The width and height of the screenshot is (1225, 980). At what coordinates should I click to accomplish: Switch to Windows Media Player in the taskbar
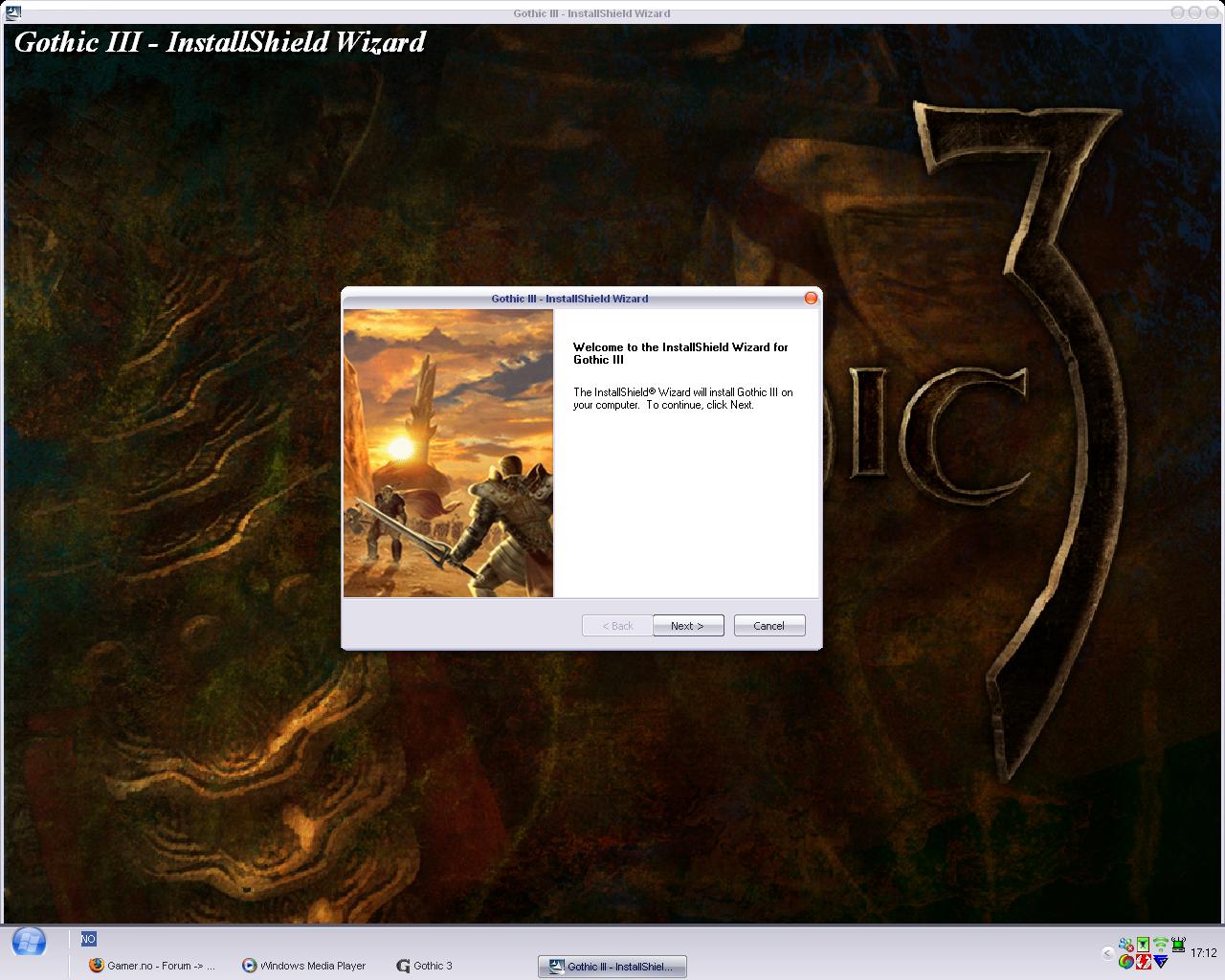coord(303,966)
